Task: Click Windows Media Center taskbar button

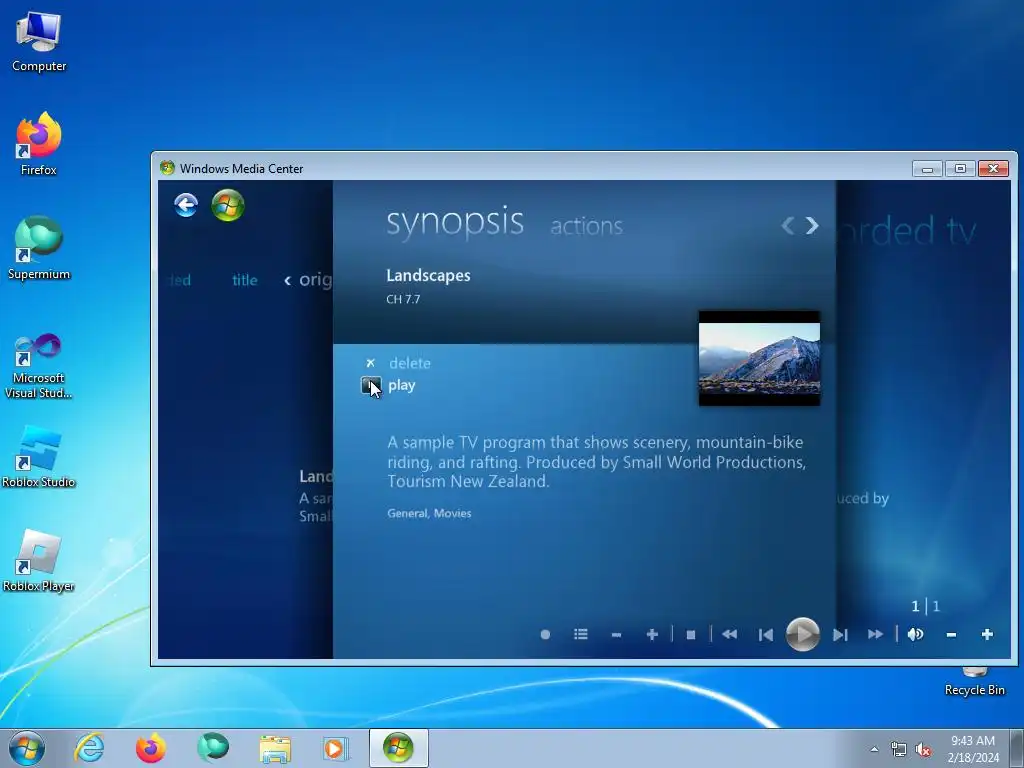Action: click(x=398, y=748)
